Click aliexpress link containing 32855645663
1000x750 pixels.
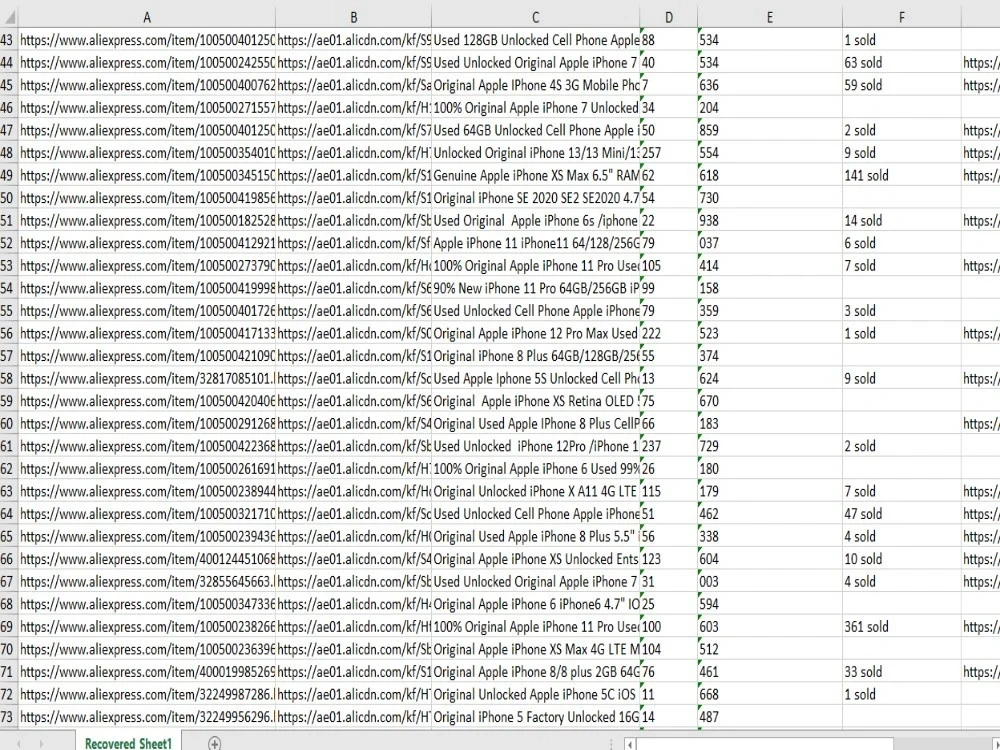point(147,582)
